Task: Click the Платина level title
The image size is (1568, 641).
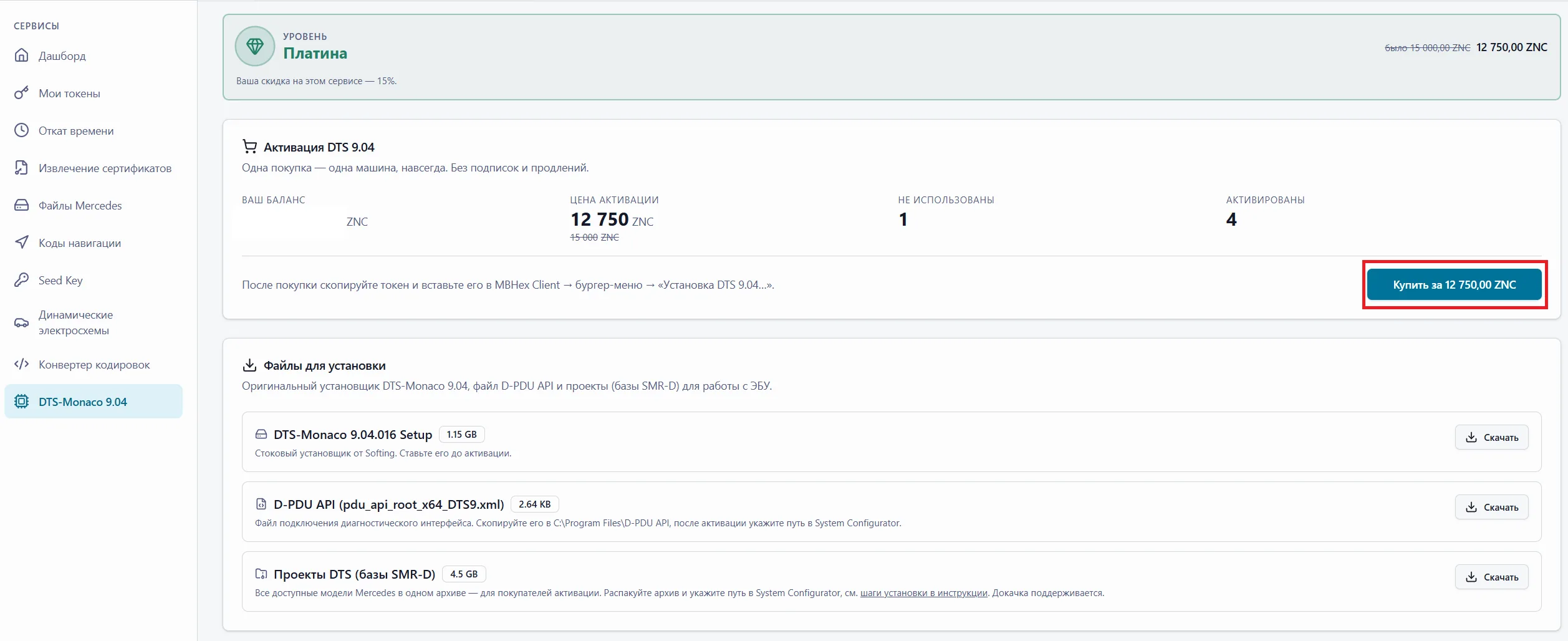Action: click(x=315, y=53)
